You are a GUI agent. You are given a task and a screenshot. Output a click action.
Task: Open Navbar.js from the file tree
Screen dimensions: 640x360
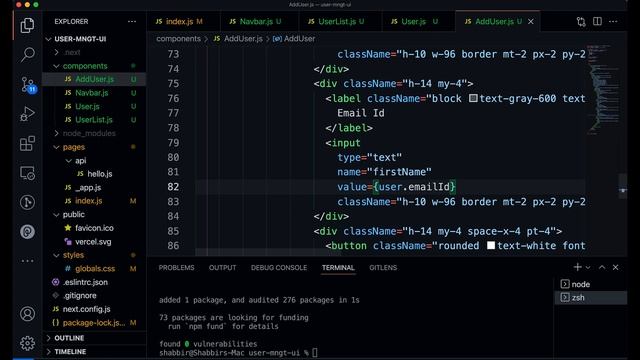click(95, 93)
